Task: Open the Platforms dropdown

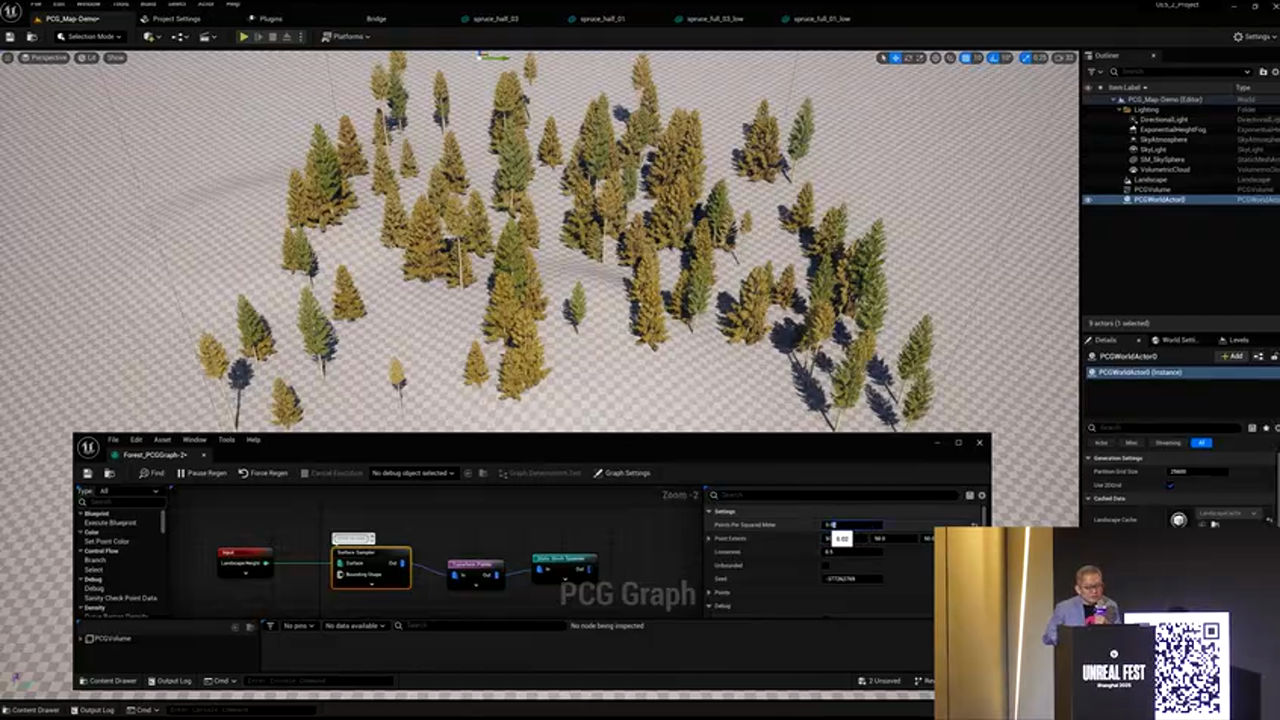Action: click(x=346, y=37)
